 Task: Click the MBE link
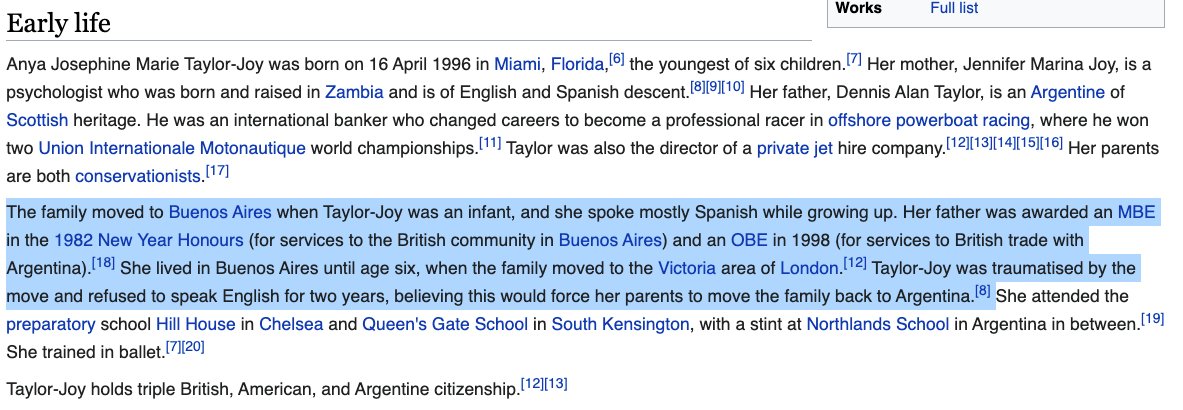1136,211
